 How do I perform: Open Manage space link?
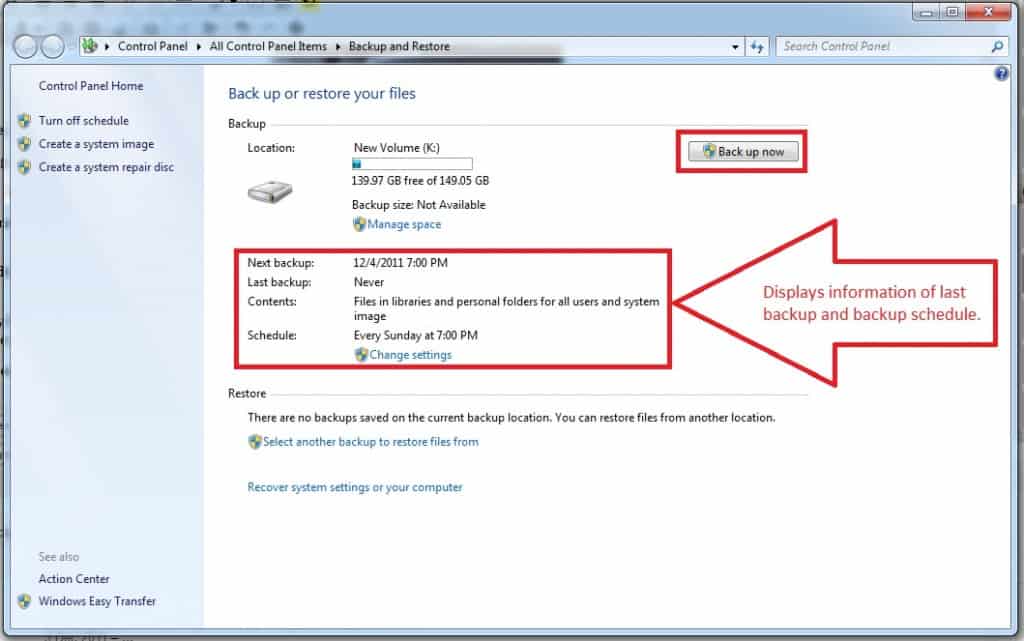click(404, 225)
